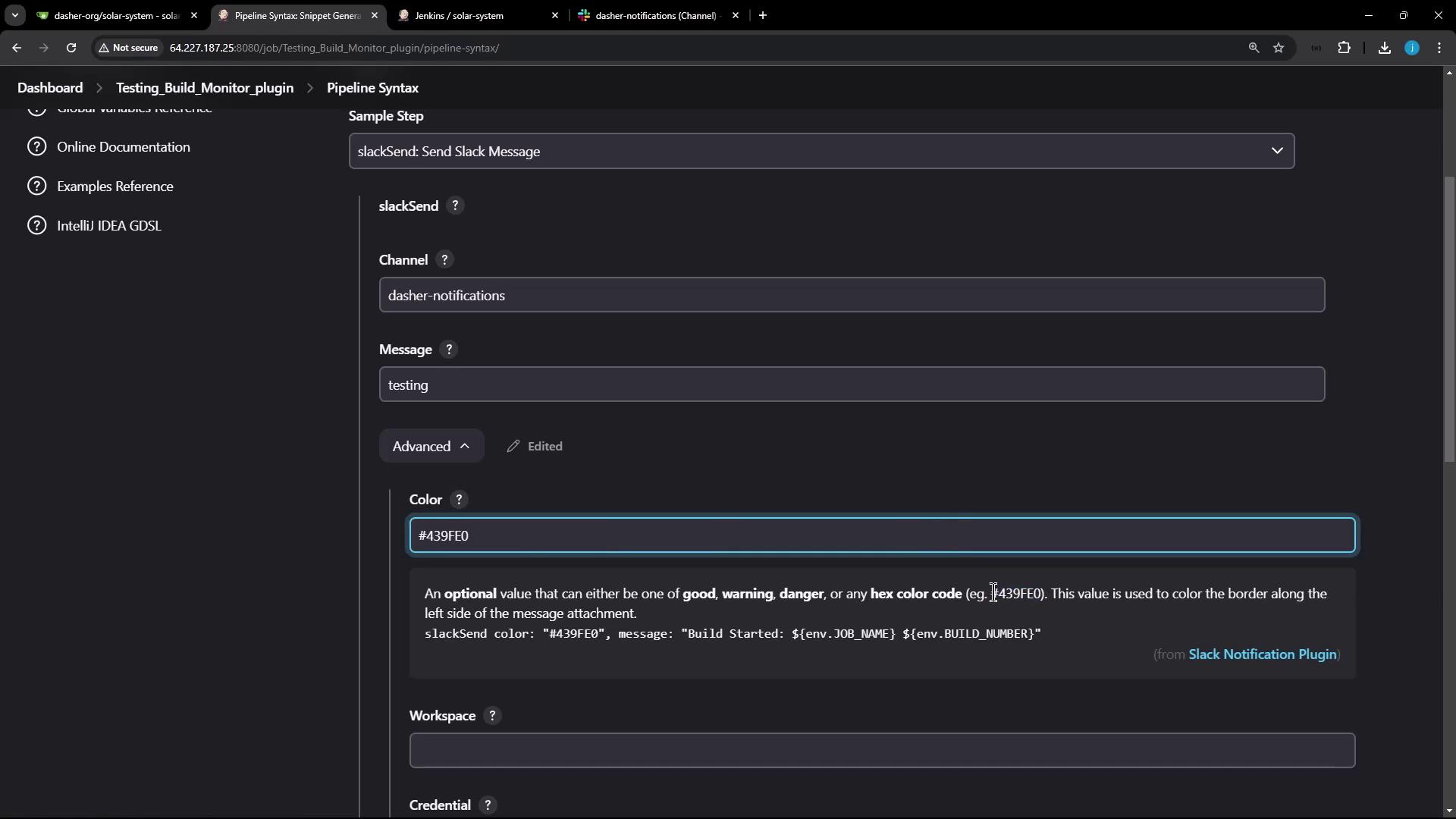Open IntelliJ IDEA GDSL sidebar link
This screenshot has width=1456, height=819.
tap(108, 226)
